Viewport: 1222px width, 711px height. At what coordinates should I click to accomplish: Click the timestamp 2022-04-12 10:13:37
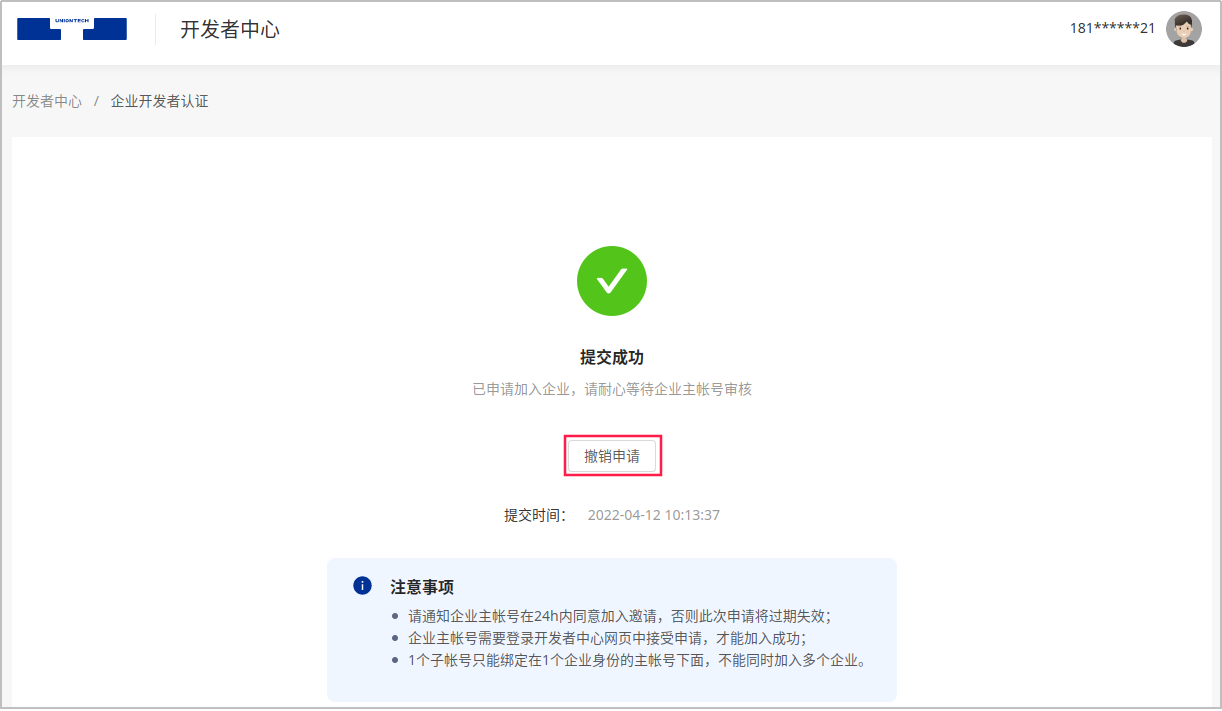[x=653, y=516]
